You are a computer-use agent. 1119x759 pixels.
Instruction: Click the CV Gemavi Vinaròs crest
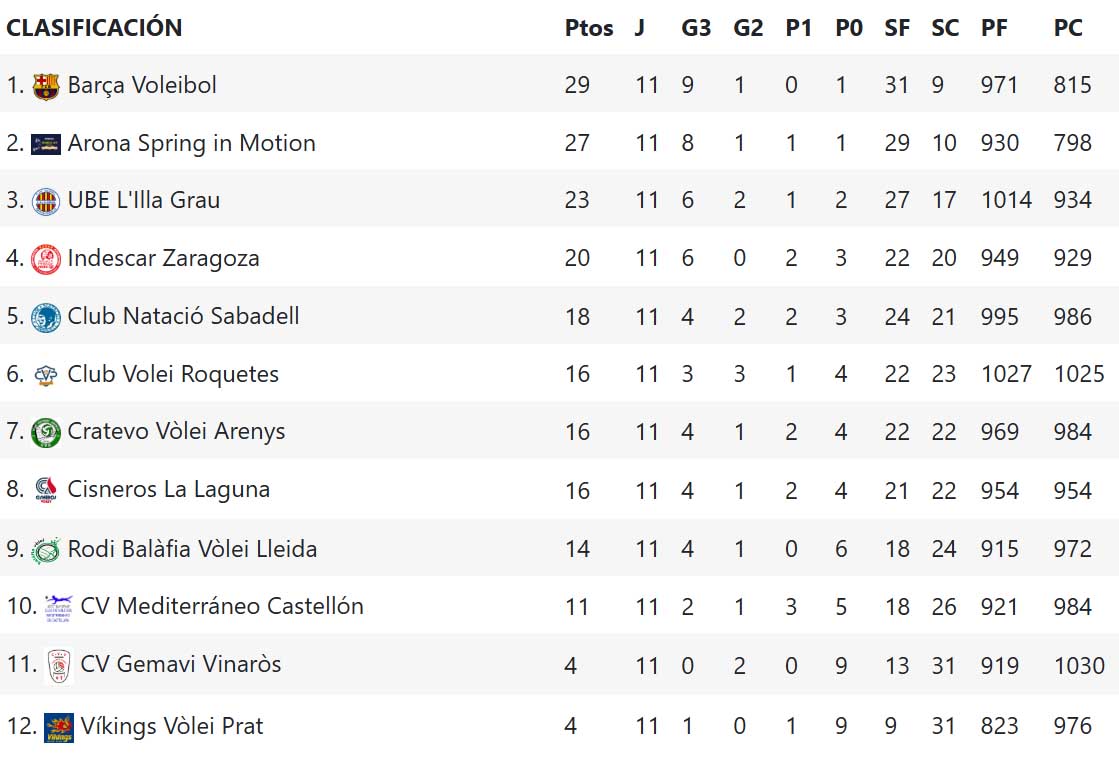[x=59, y=665]
